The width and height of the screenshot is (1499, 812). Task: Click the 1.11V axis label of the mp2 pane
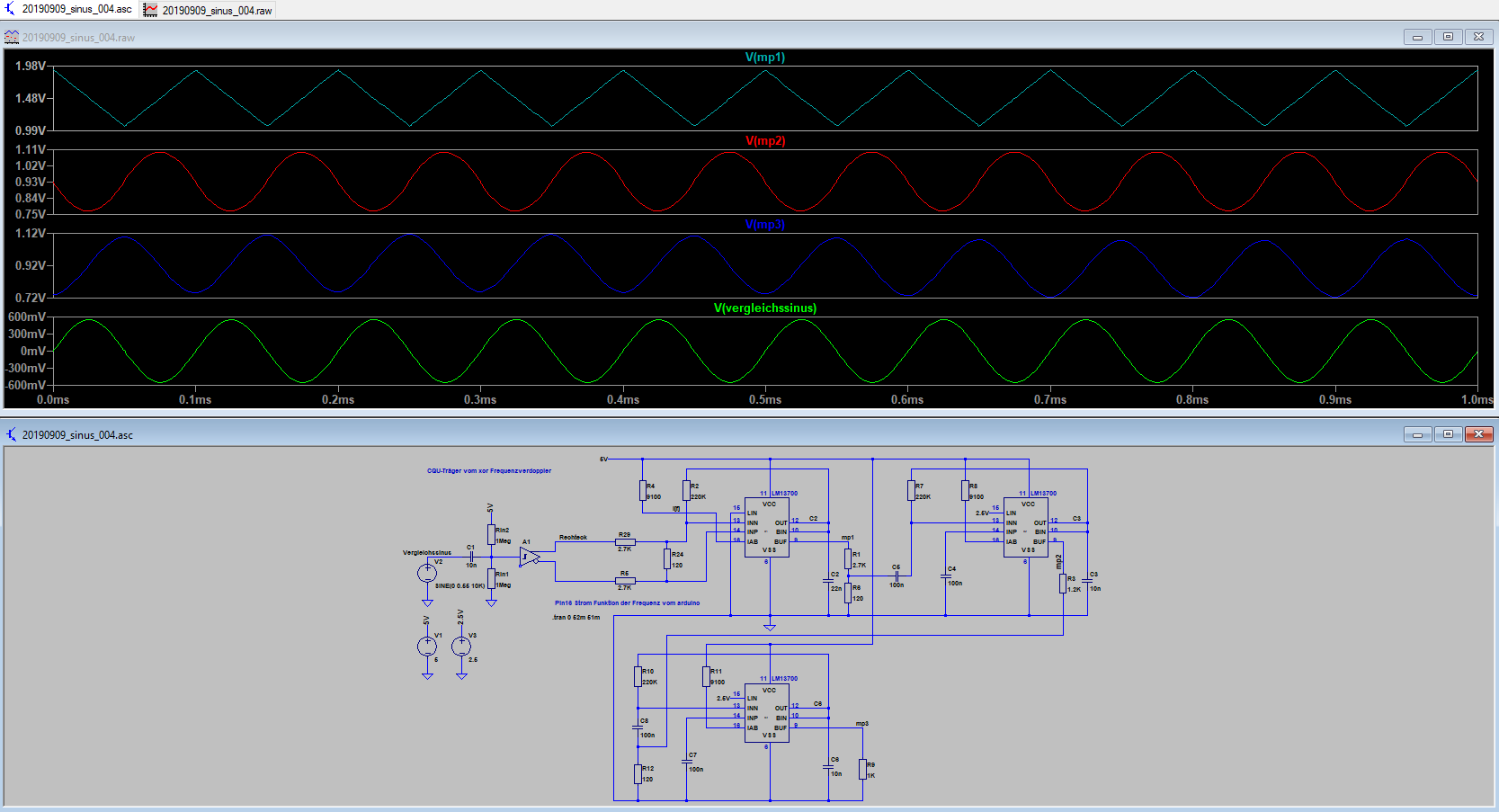tap(31, 149)
